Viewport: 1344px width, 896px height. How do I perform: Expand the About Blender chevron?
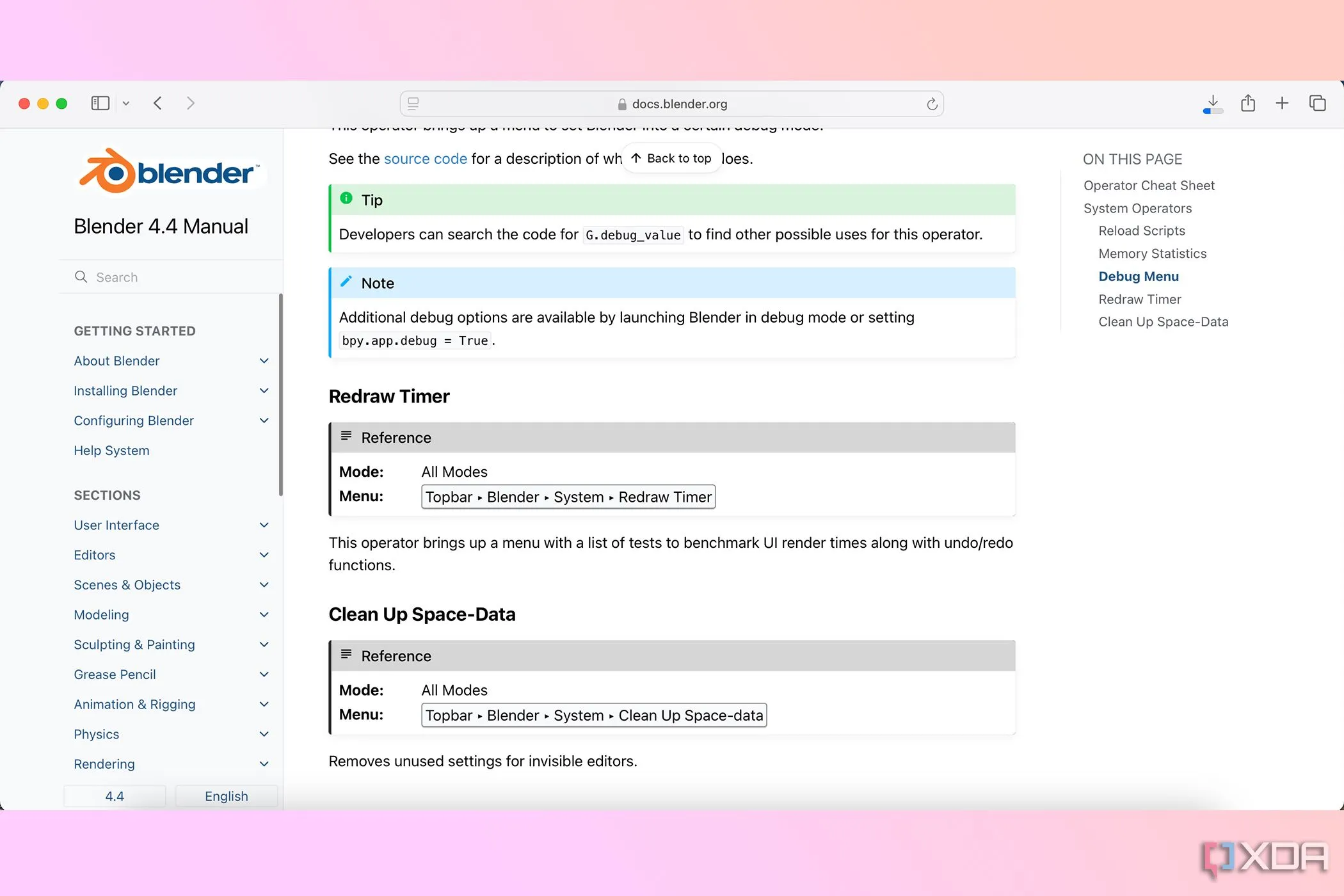coord(264,361)
